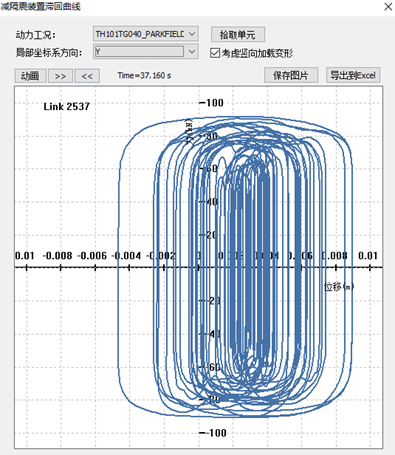Viewport: 395px width, 455px height.
Task: Open the 动力工况 dropdown arrow
Action: (192, 34)
